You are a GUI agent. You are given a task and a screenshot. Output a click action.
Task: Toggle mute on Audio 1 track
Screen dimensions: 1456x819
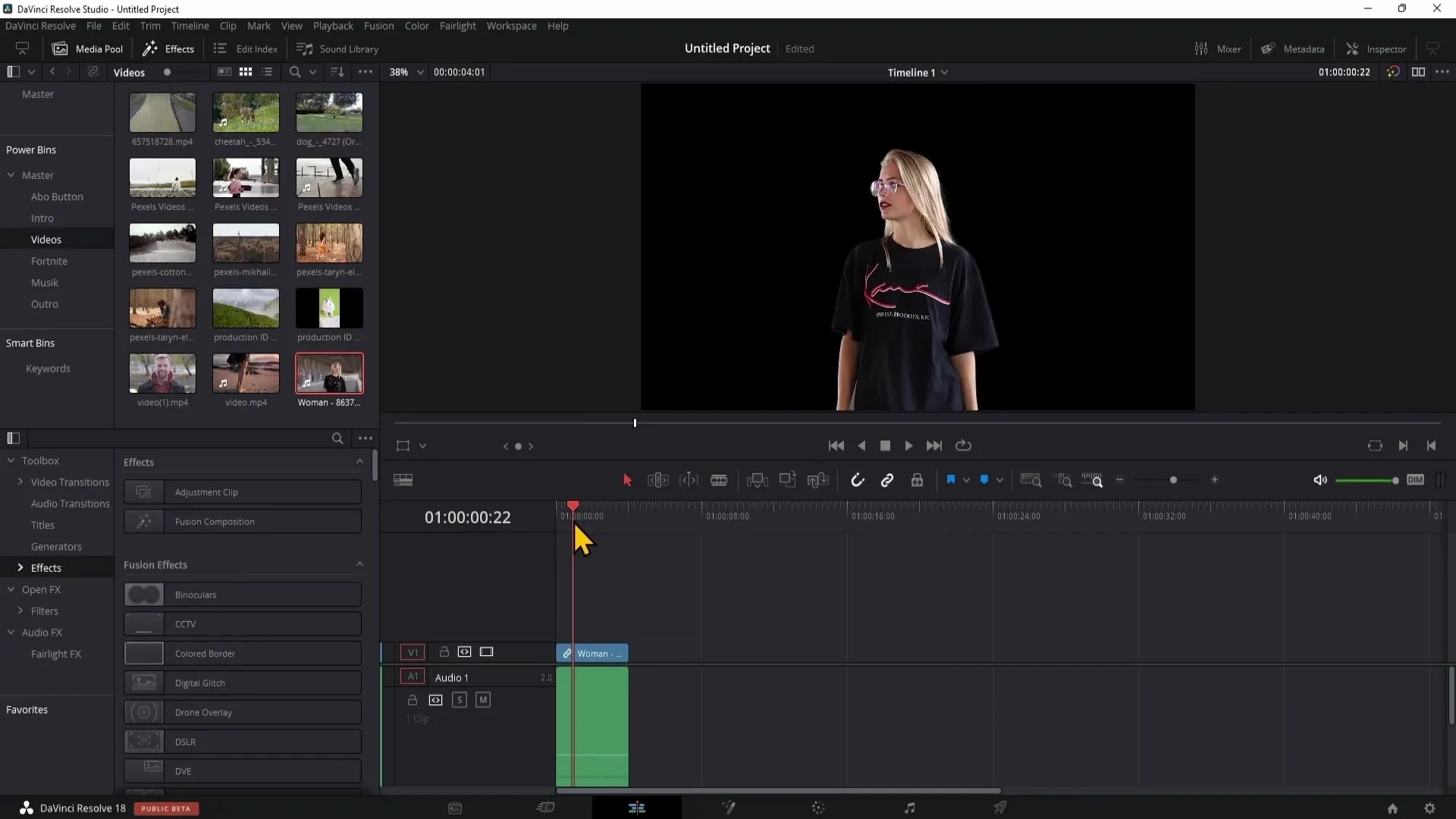tap(483, 700)
